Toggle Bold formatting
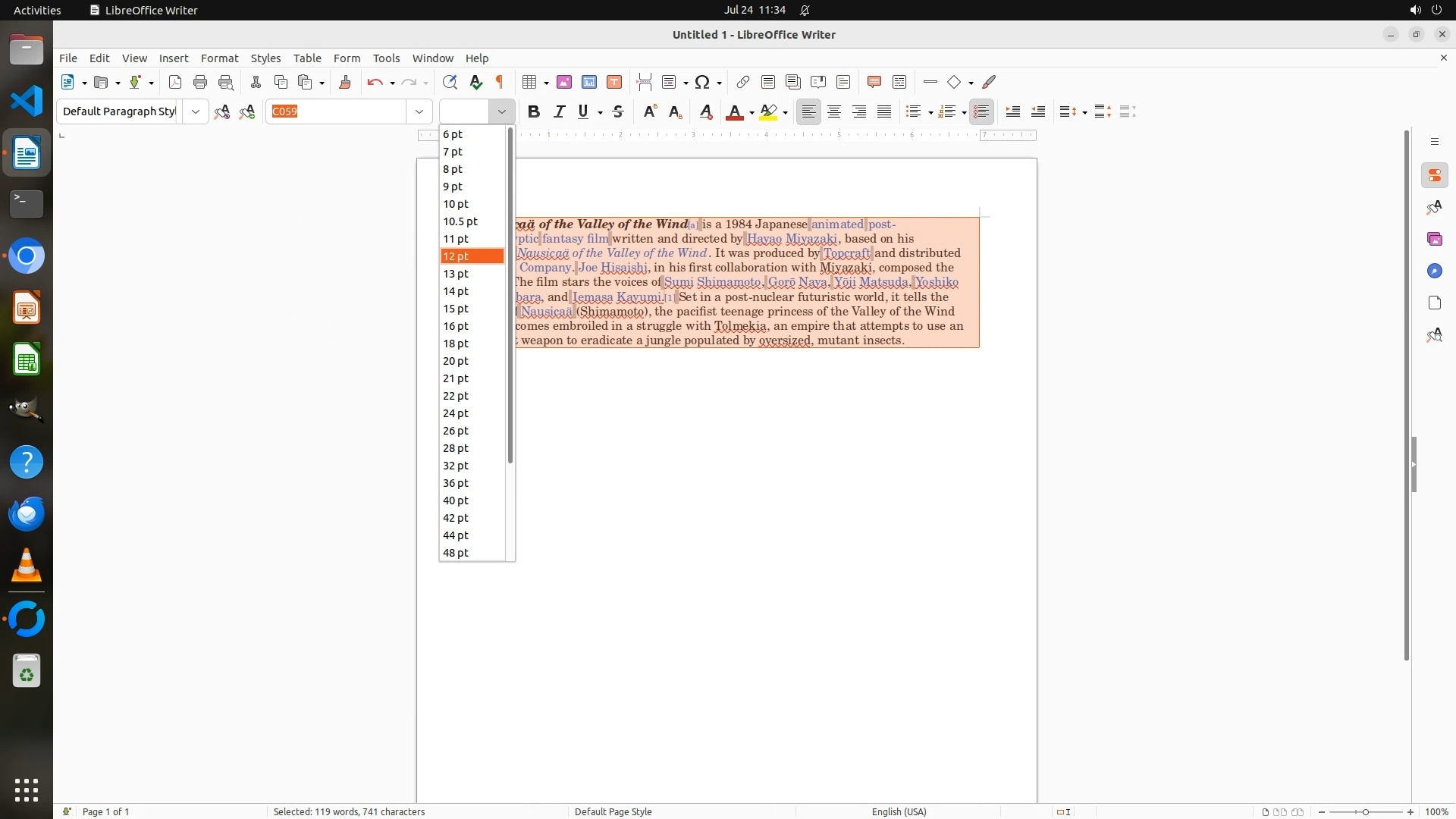The height and width of the screenshot is (819, 1456). pyautogui.click(x=534, y=111)
